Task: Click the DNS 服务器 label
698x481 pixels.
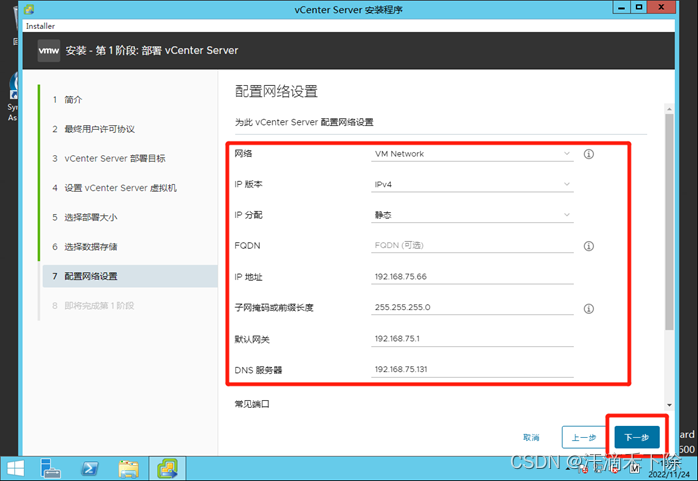Action: (258, 370)
